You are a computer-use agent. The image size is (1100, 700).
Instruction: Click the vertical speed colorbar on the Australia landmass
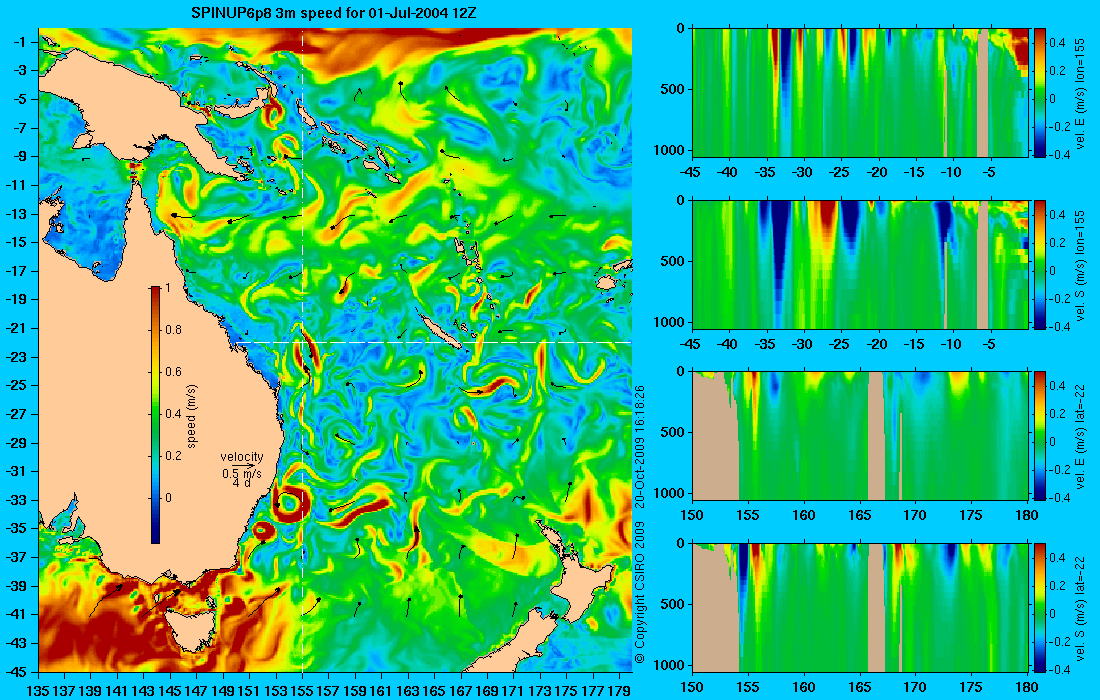click(155, 415)
